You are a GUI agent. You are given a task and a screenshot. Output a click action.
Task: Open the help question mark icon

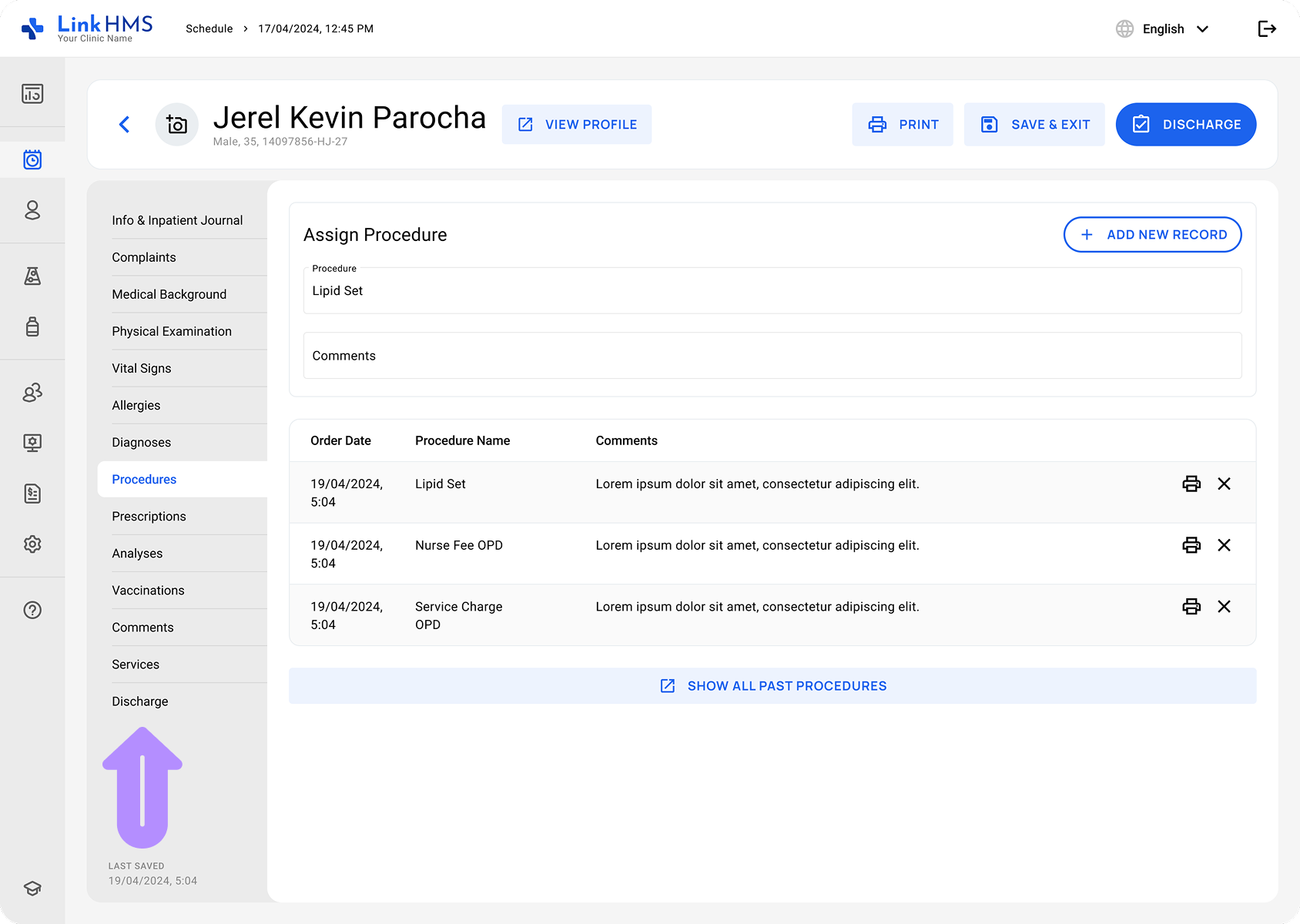tap(32, 611)
